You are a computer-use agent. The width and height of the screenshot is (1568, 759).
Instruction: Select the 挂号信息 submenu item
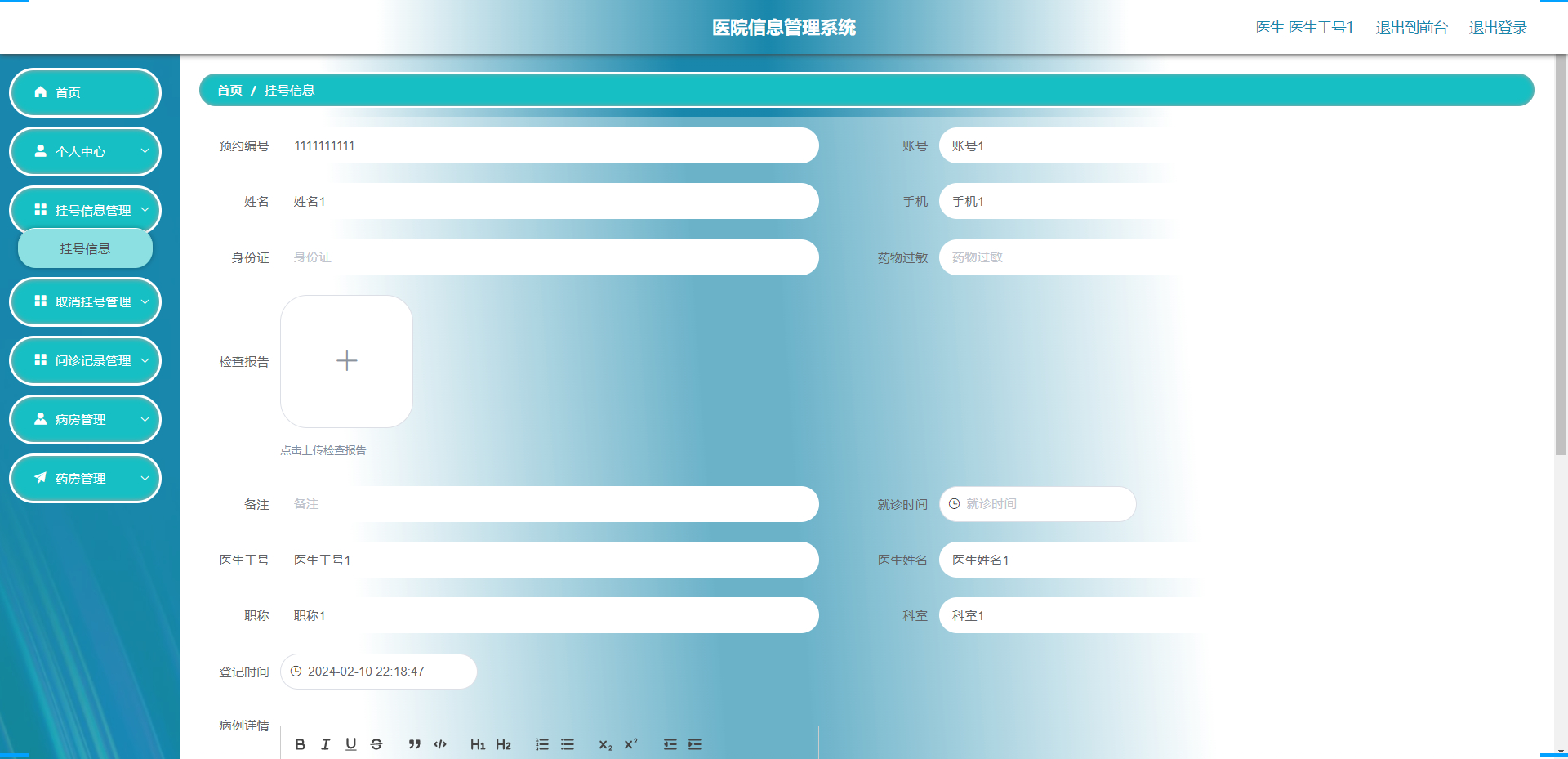pyautogui.click(x=85, y=248)
